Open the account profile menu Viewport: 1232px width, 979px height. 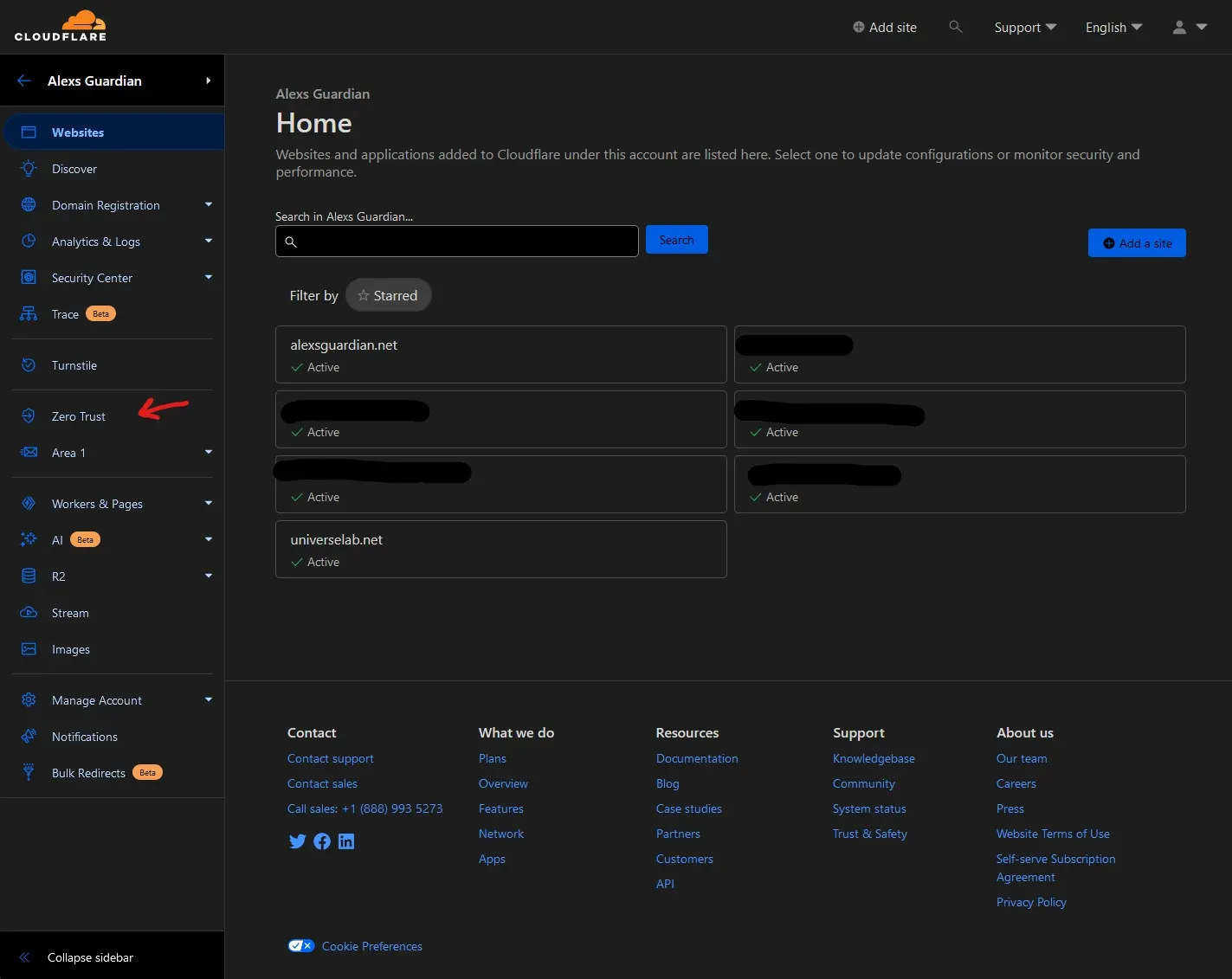click(1188, 27)
